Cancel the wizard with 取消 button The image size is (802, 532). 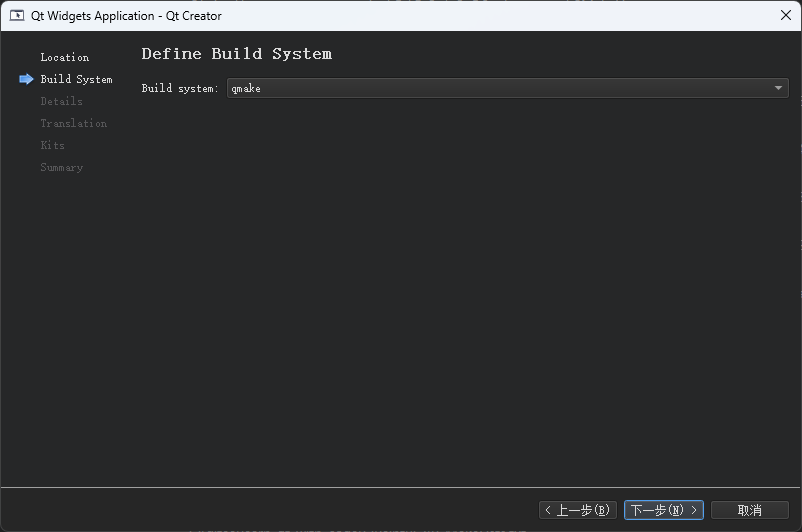pyautogui.click(x=749, y=511)
